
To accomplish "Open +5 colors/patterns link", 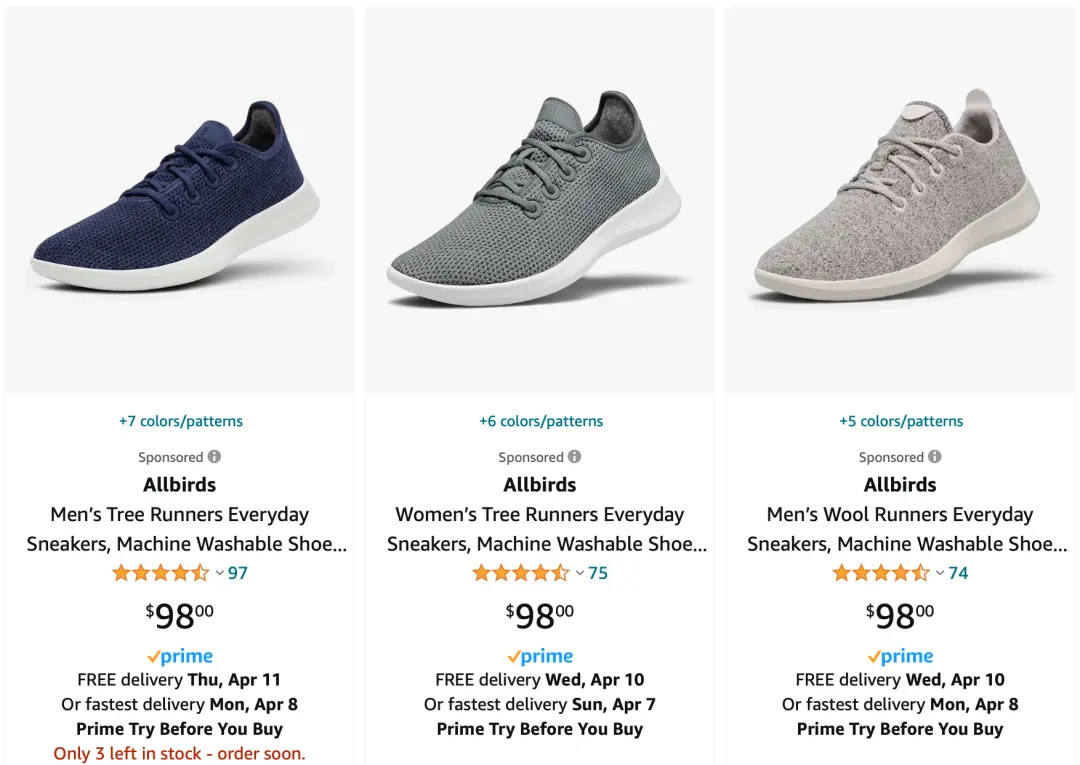I will (901, 421).
